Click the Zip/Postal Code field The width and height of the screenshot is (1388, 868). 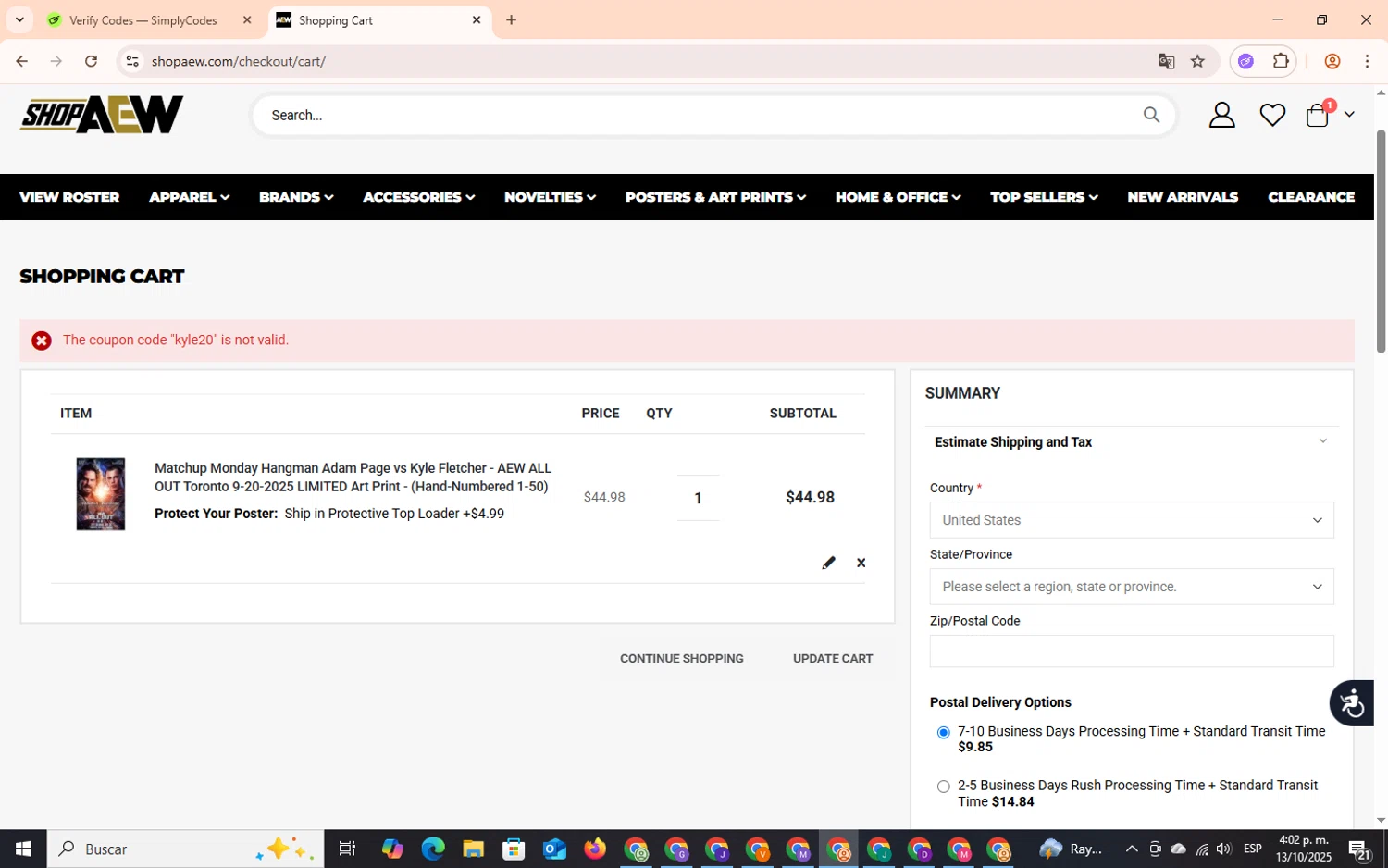[x=1132, y=651]
